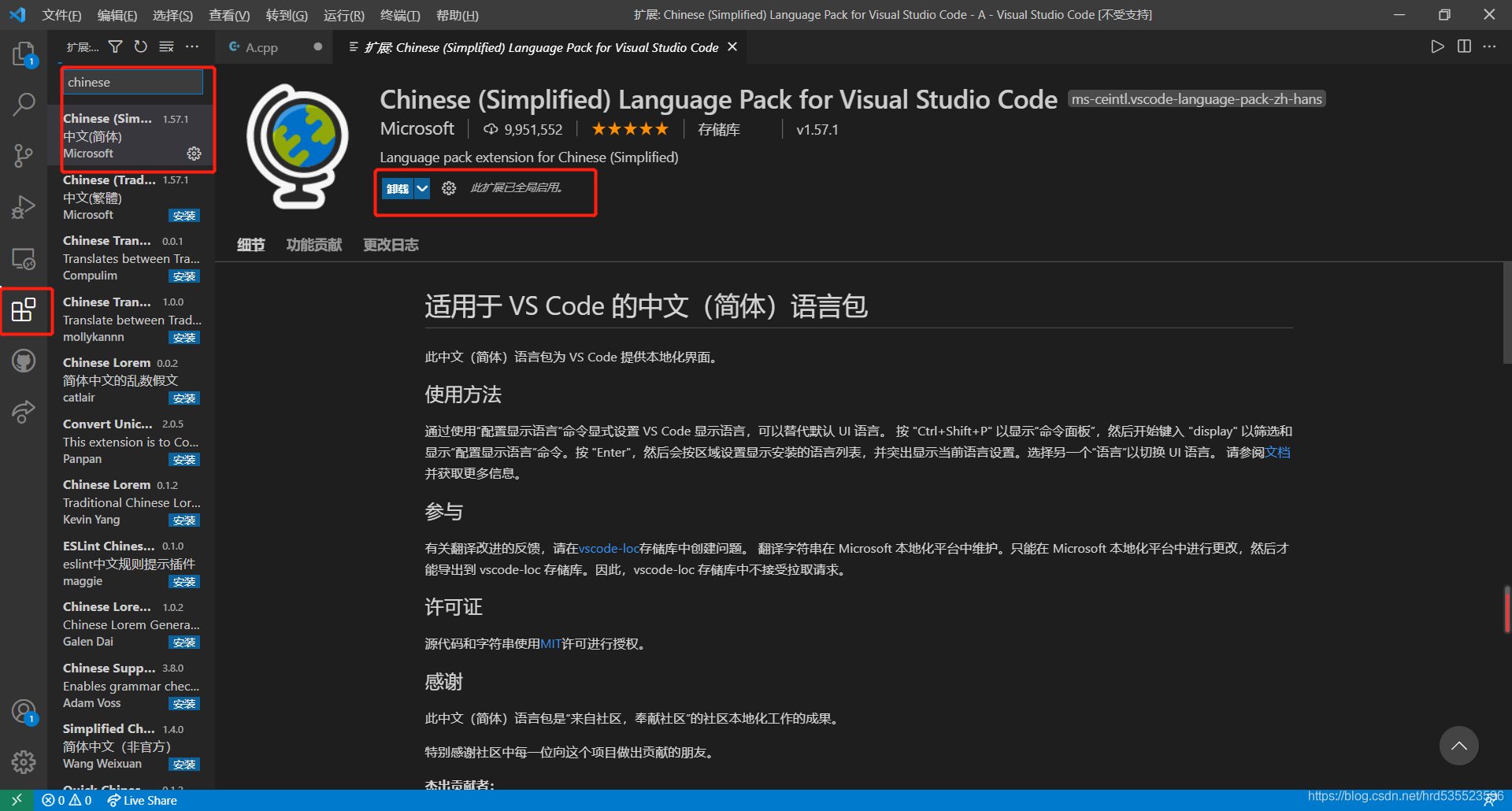Image resolution: width=1512 pixels, height=811 pixels.
Task: Install the Convert Unicode extension by Panpan
Action: (184, 460)
